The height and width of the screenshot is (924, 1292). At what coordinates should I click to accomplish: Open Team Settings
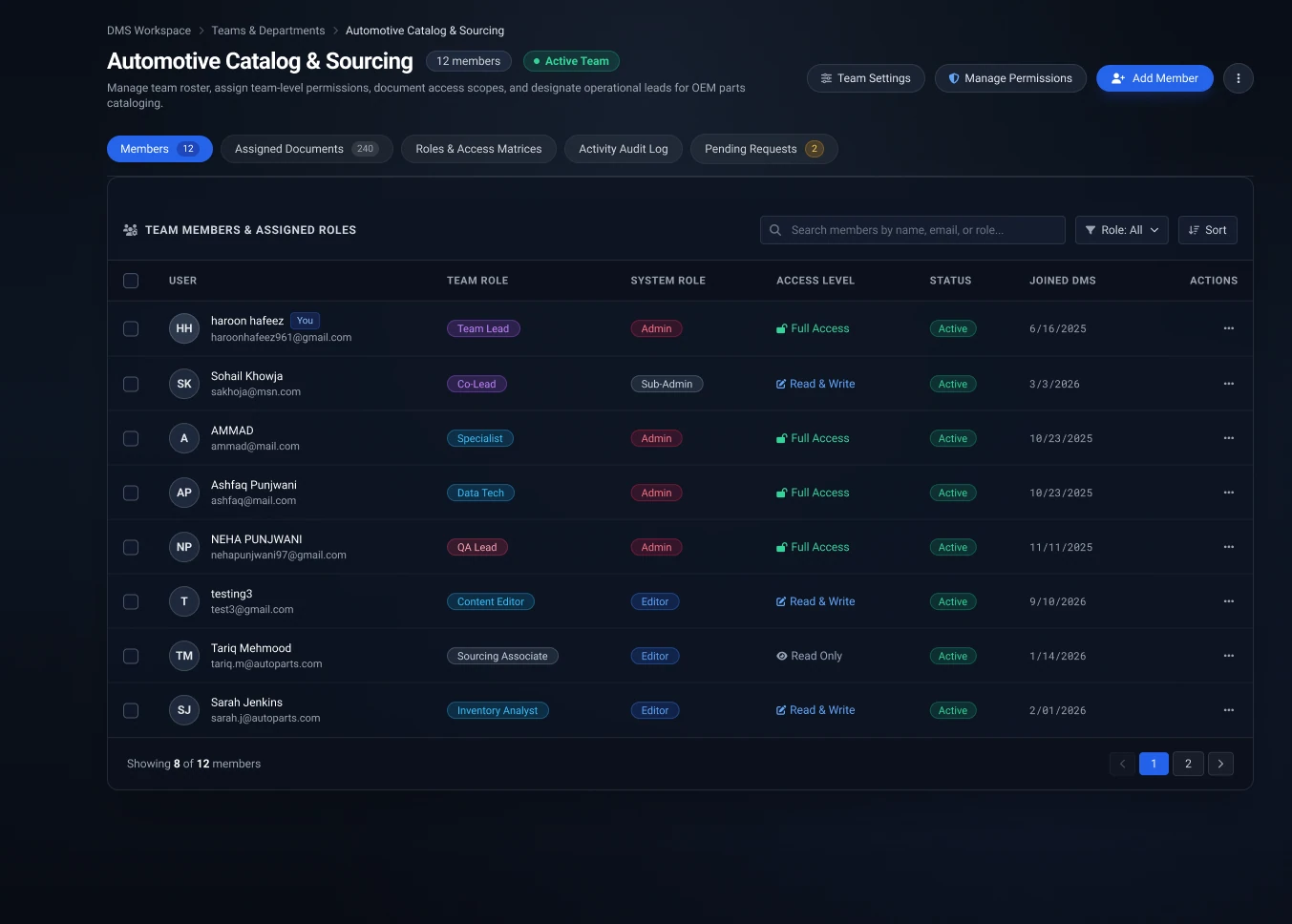865,78
